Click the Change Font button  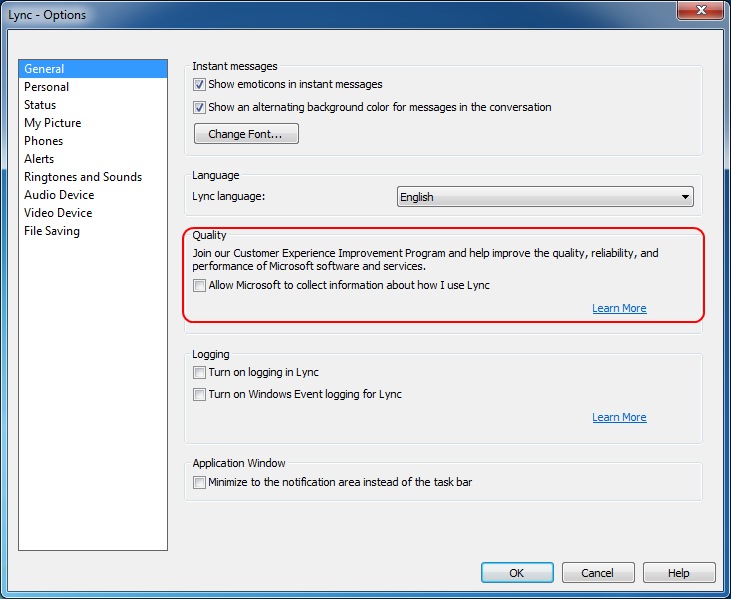[246, 134]
